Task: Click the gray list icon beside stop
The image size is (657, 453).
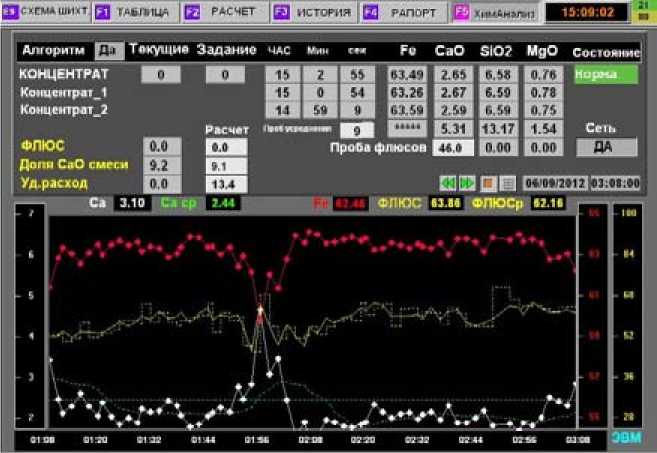Action: 507,183
